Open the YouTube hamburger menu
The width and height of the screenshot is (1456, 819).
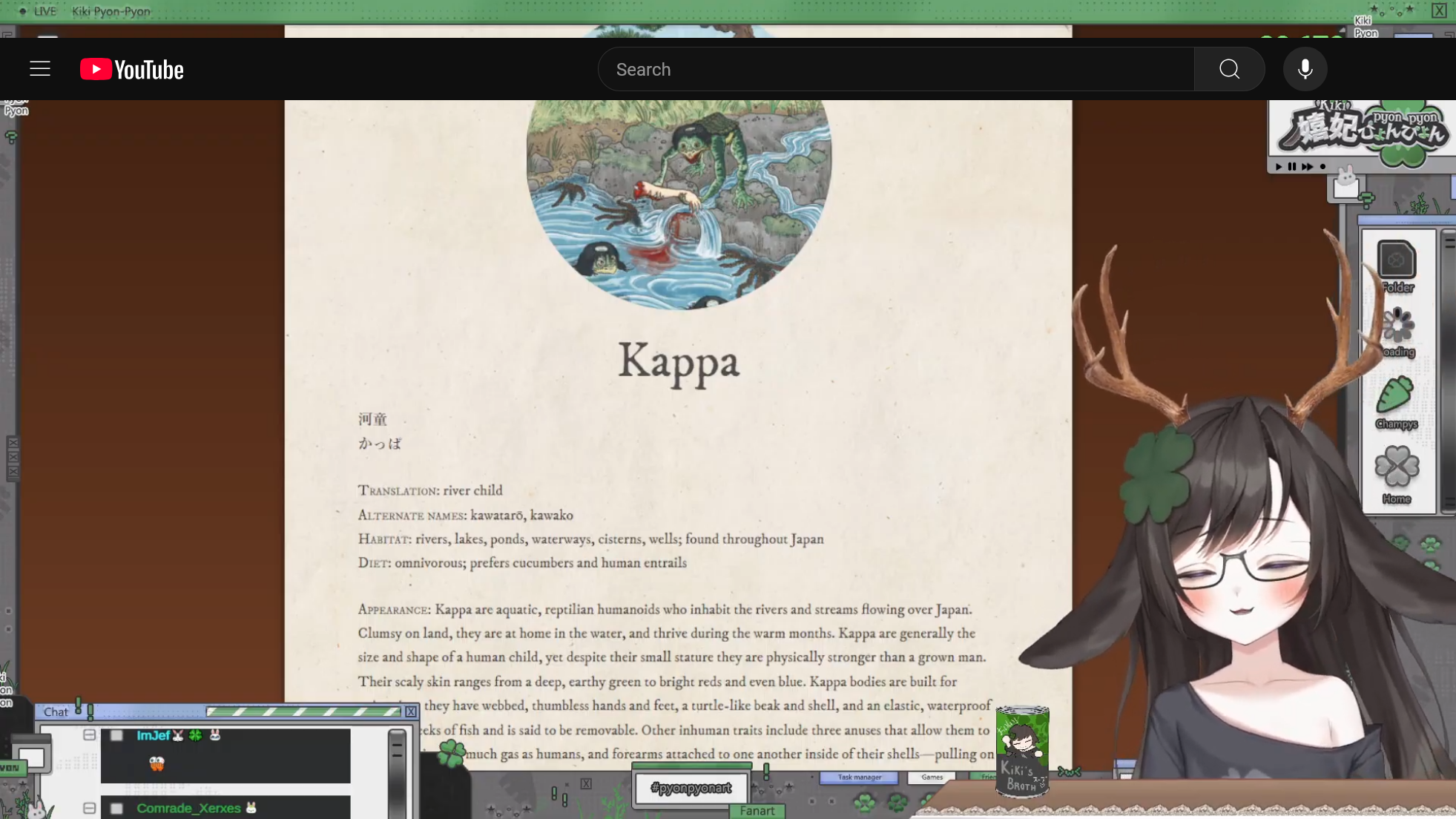click(40, 69)
